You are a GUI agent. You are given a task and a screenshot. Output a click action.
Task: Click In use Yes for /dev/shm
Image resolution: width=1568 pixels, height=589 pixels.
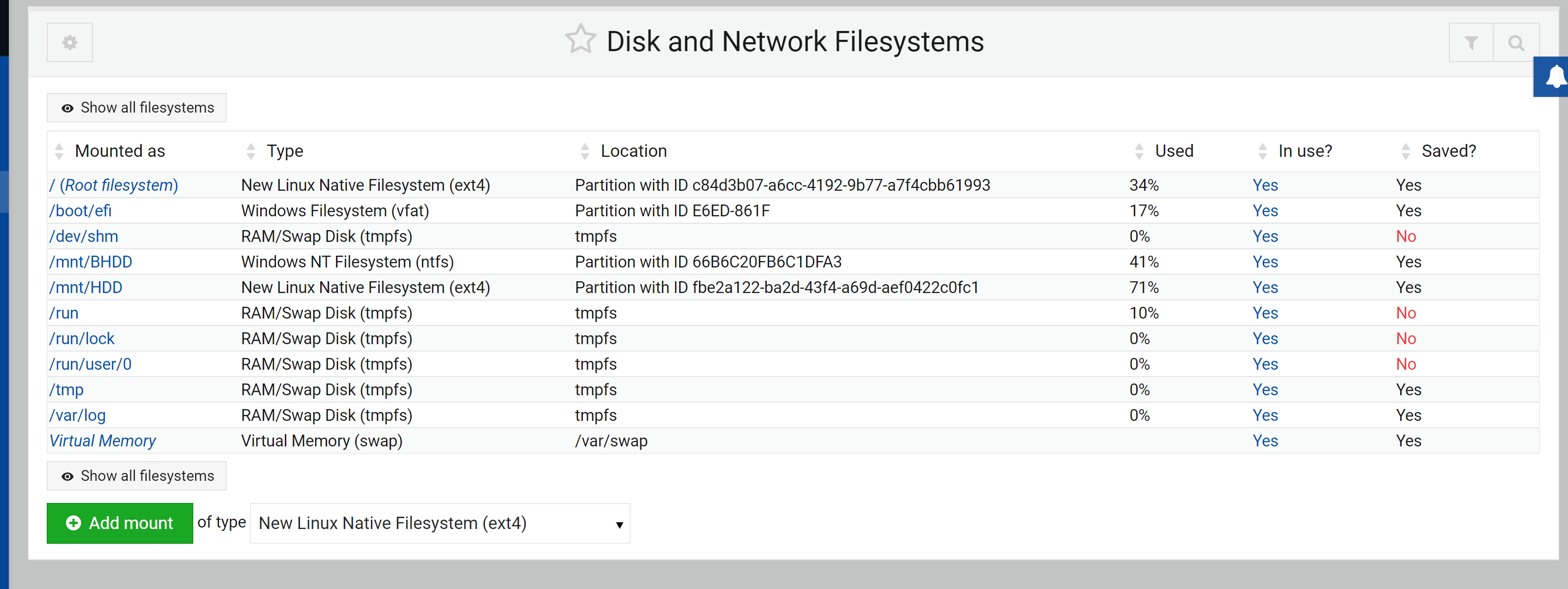[1265, 236]
